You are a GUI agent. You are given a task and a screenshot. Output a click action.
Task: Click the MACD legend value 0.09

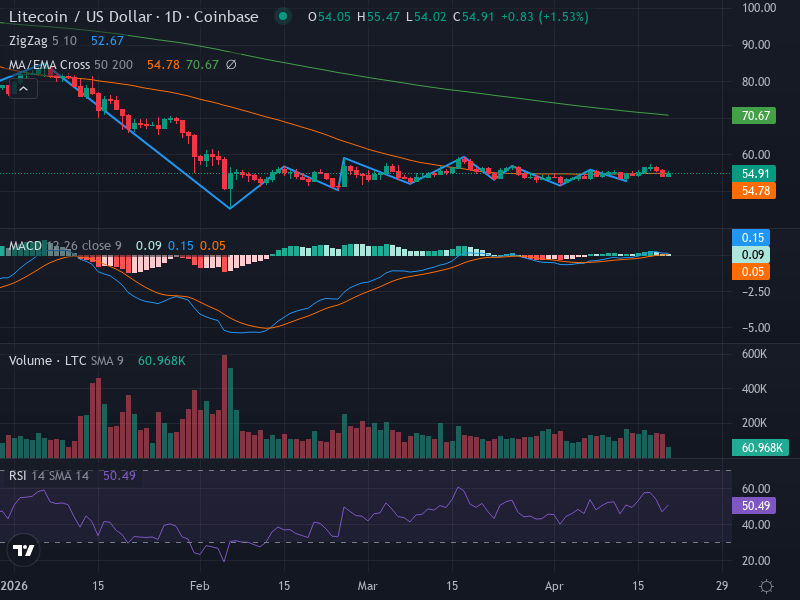(x=148, y=246)
